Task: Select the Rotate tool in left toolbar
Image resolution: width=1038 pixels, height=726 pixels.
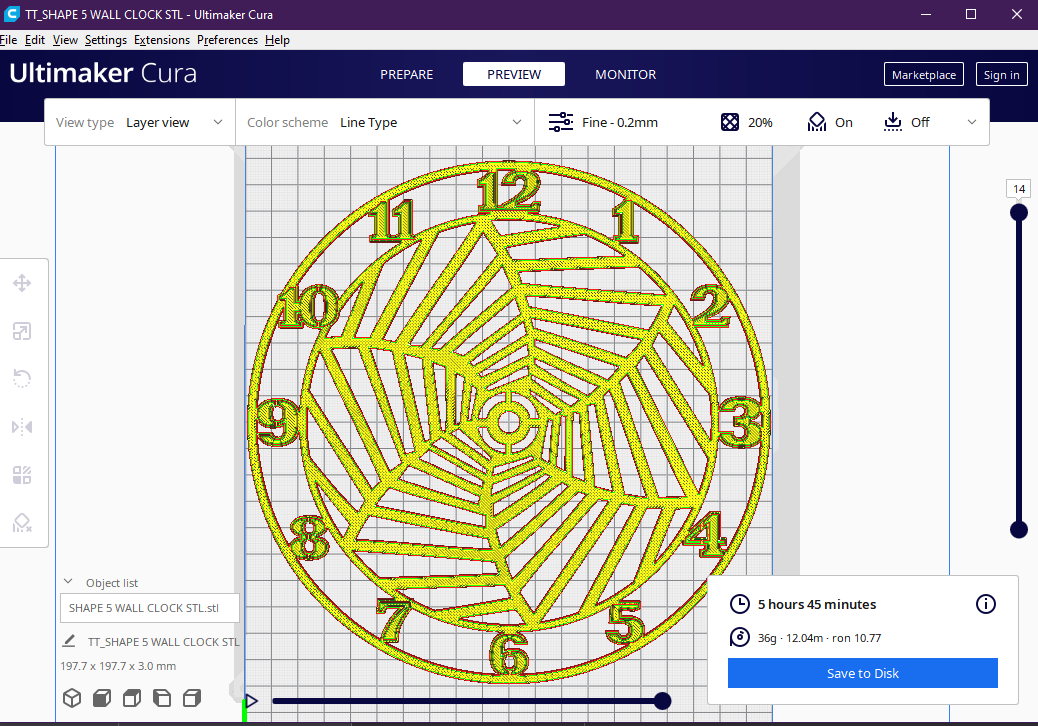Action: (22, 379)
